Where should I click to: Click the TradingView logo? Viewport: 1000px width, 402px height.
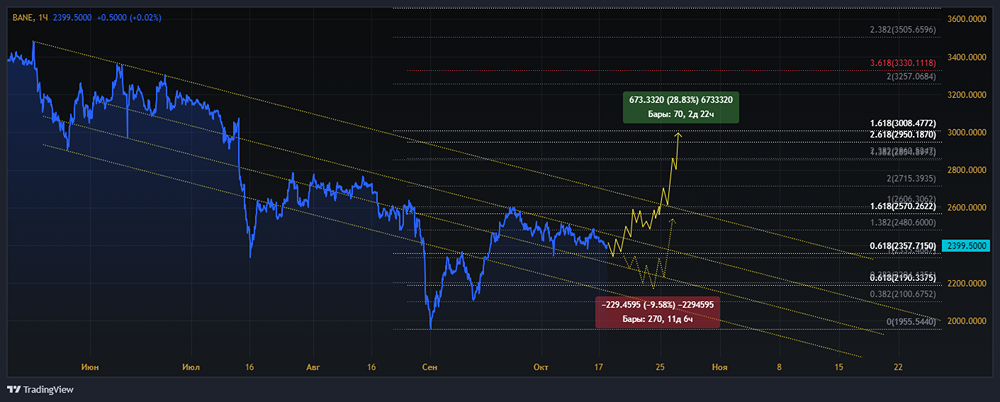40,389
